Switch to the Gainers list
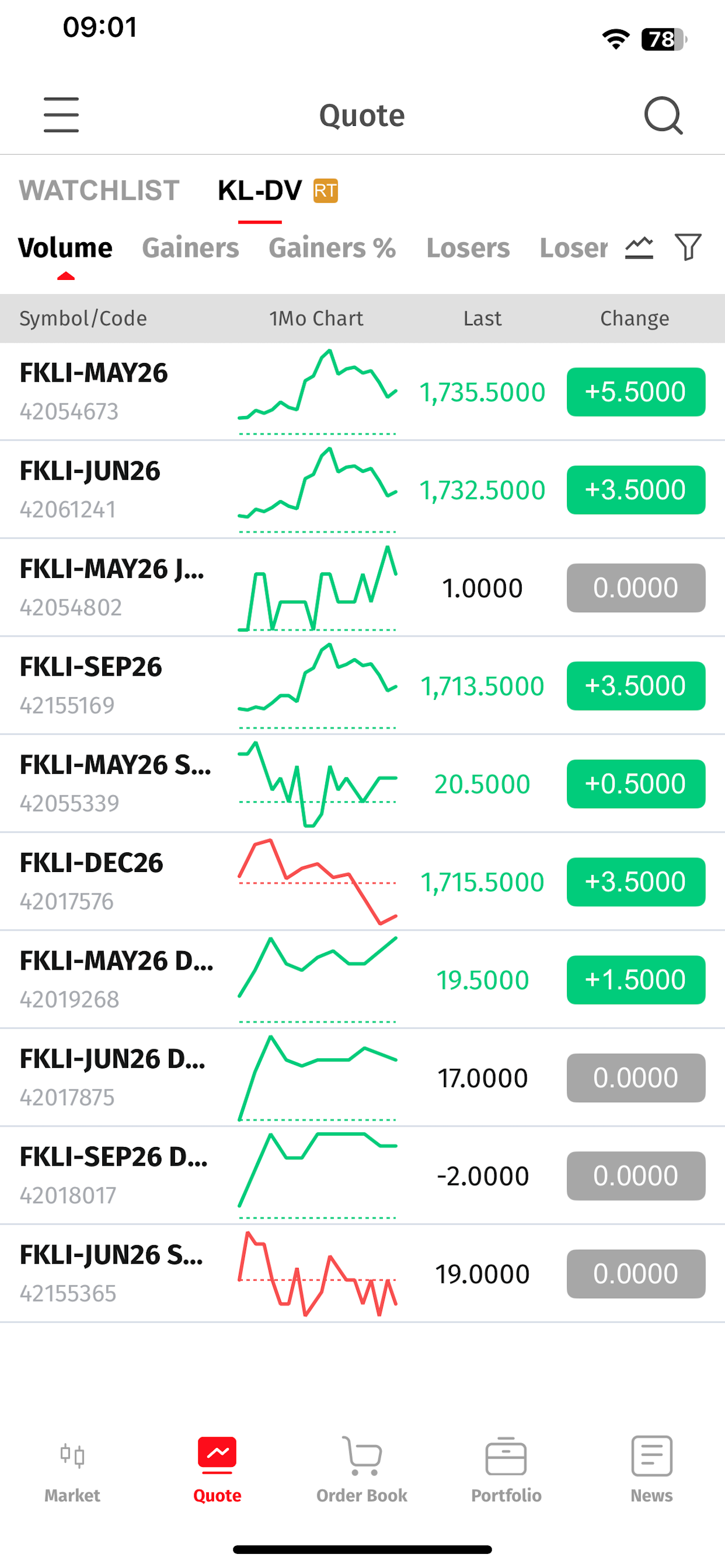 (190, 248)
